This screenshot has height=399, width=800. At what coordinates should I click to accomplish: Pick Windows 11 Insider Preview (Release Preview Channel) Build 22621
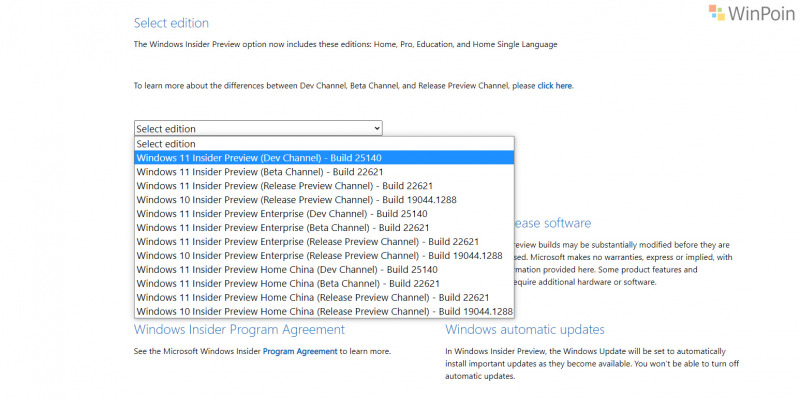point(324,186)
